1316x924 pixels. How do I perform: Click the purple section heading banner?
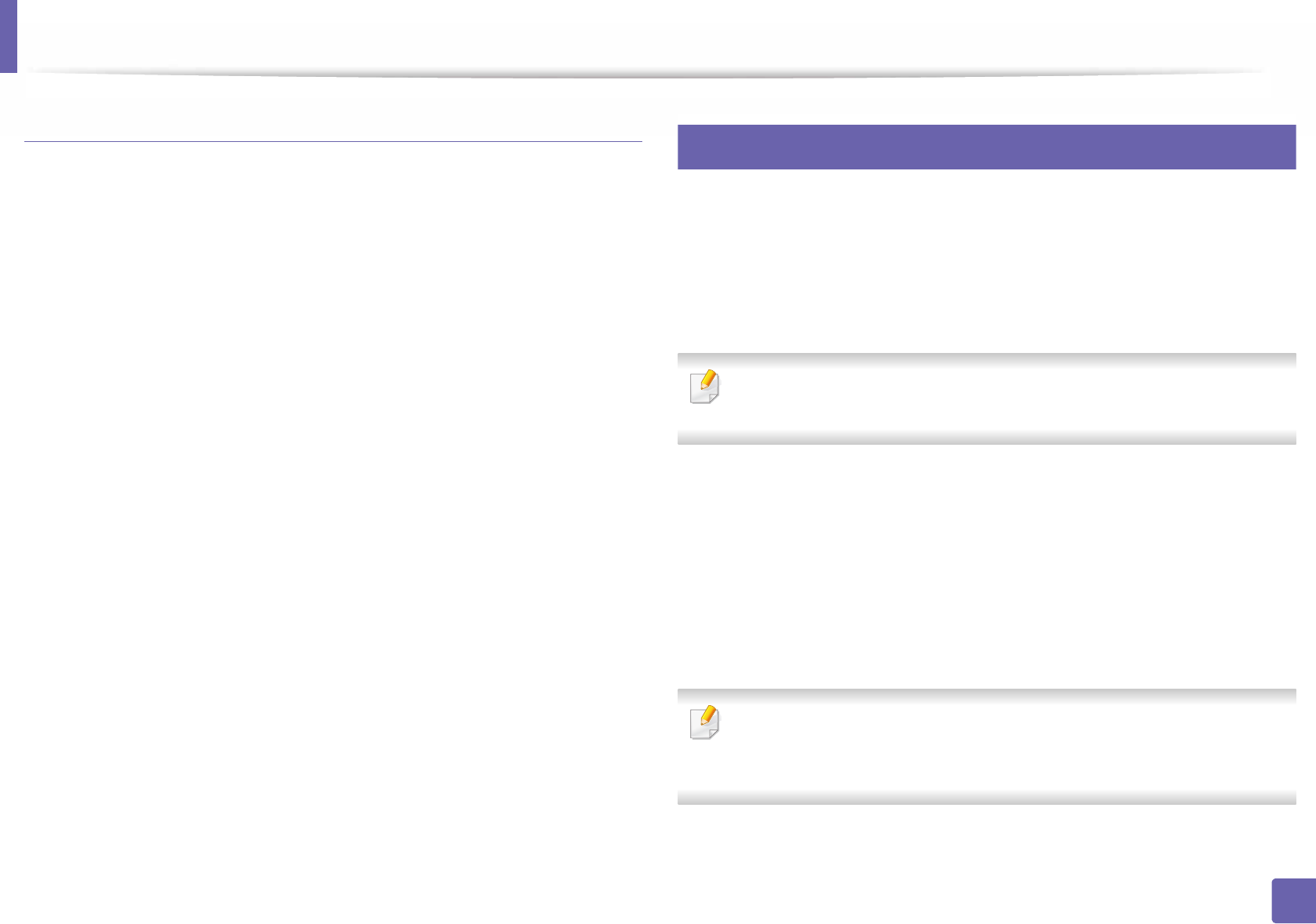pyautogui.click(x=986, y=147)
